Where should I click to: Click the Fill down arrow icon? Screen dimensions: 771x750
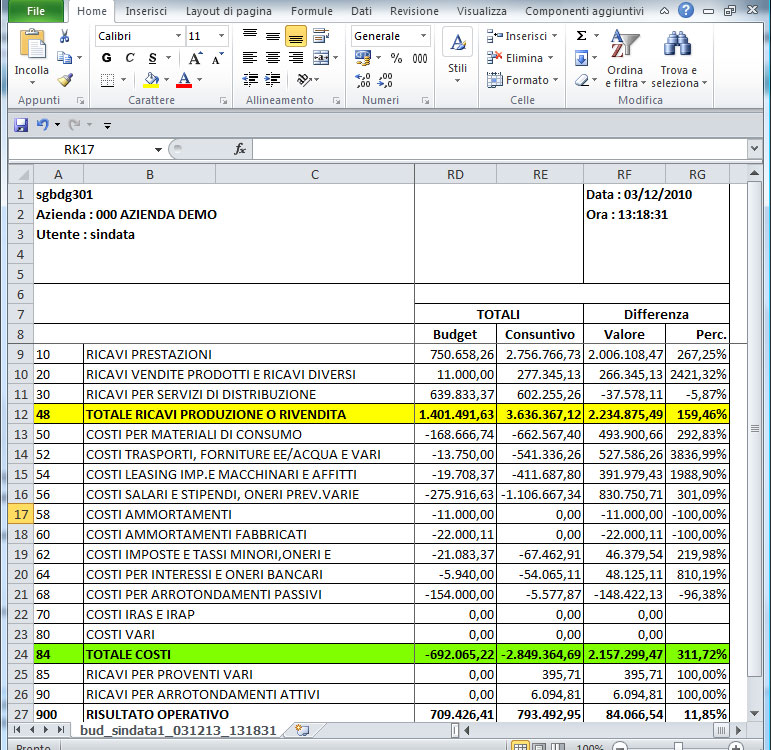pyautogui.click(x=581, y=59)
